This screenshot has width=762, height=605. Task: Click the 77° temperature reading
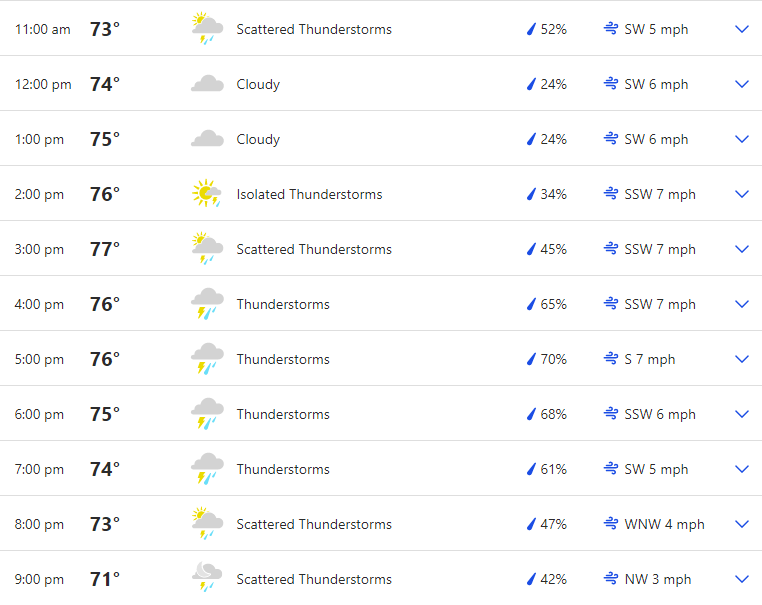pyautogui.click(x=105, y=249)
